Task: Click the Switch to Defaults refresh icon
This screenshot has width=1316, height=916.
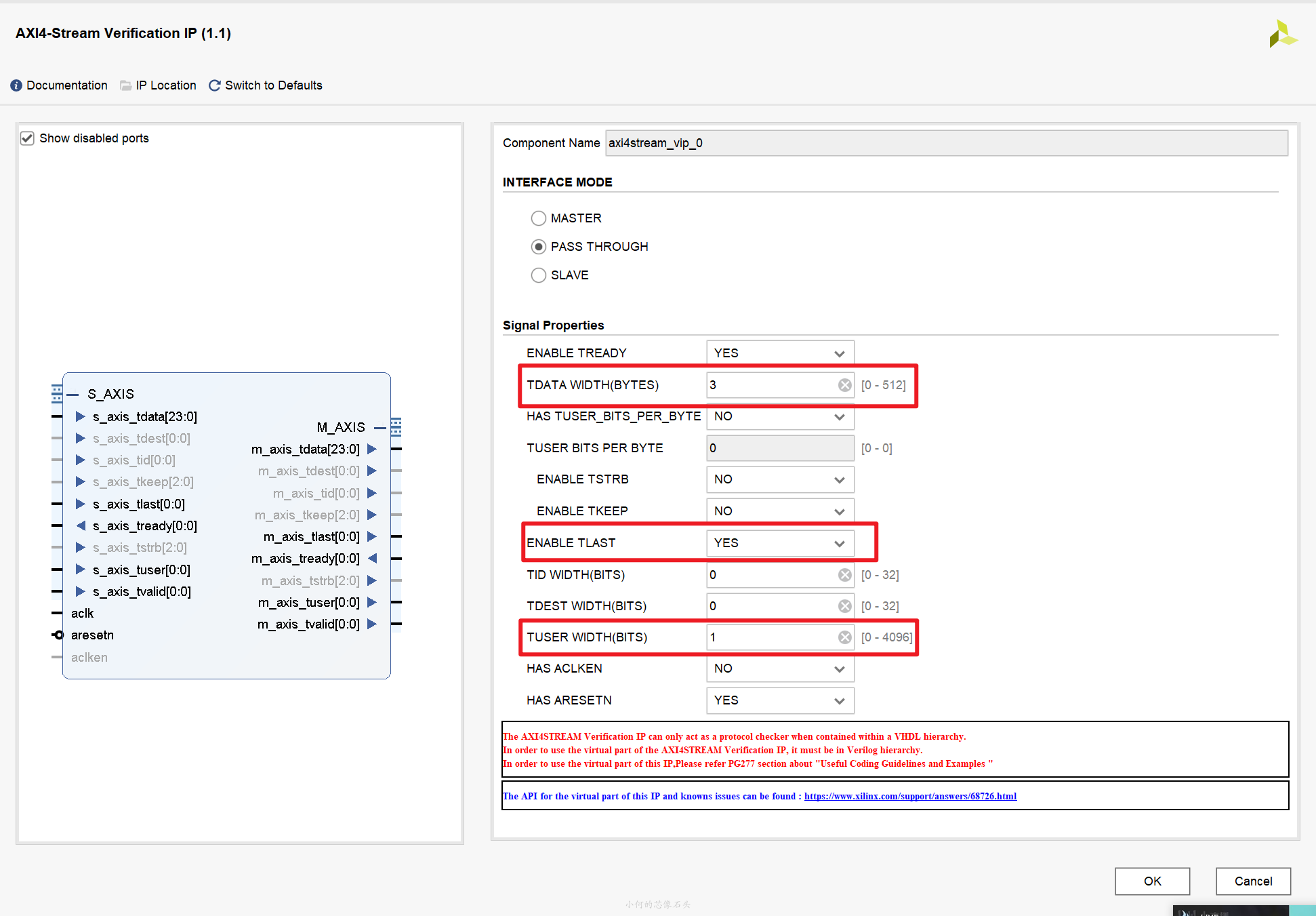Action: point(214,85)
